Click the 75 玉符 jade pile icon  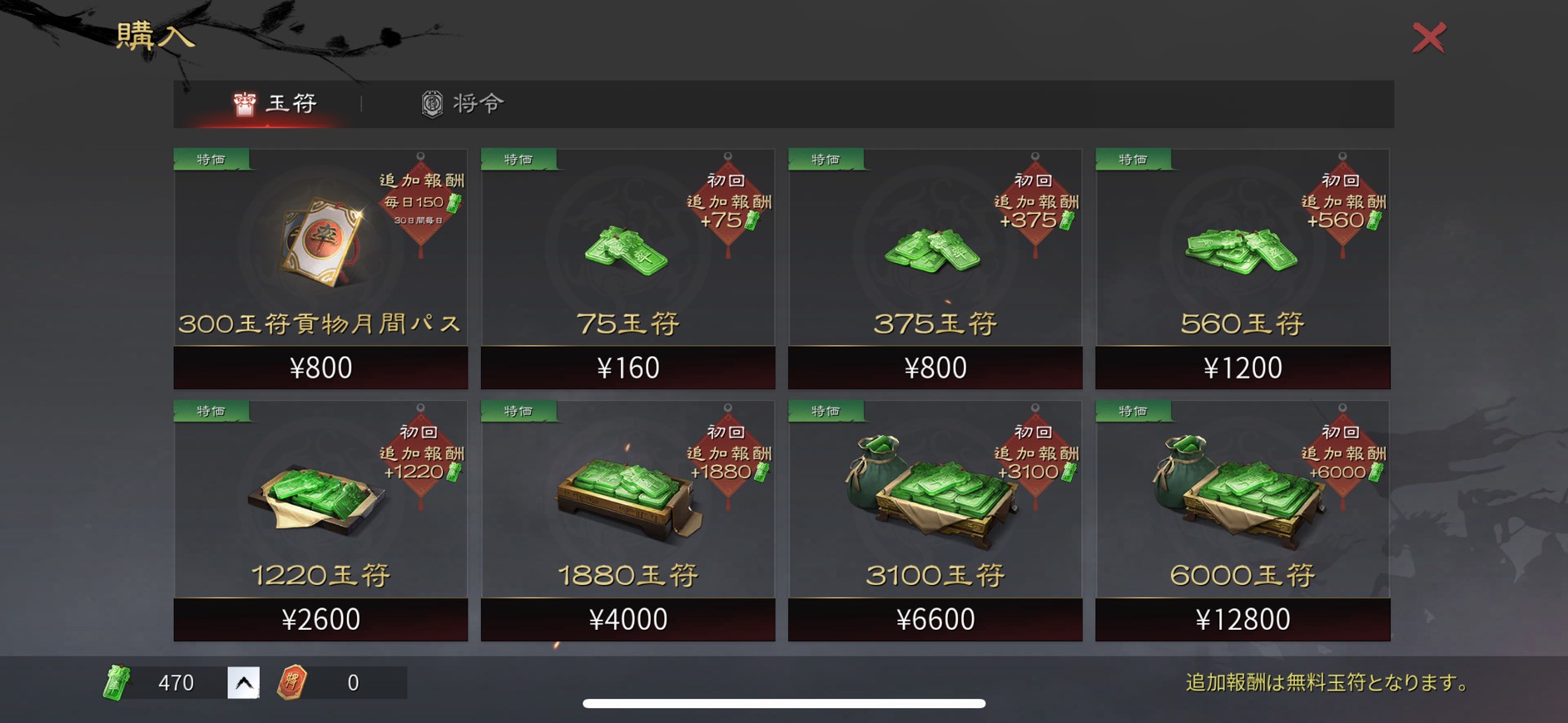click(x=627, y=250)
